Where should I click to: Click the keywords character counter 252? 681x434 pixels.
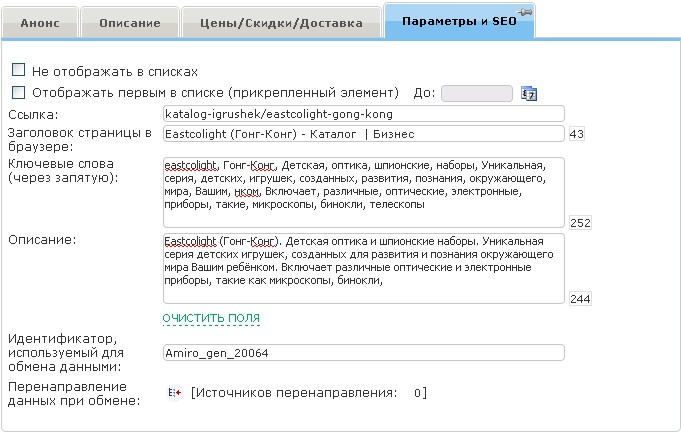click(579, 222)
